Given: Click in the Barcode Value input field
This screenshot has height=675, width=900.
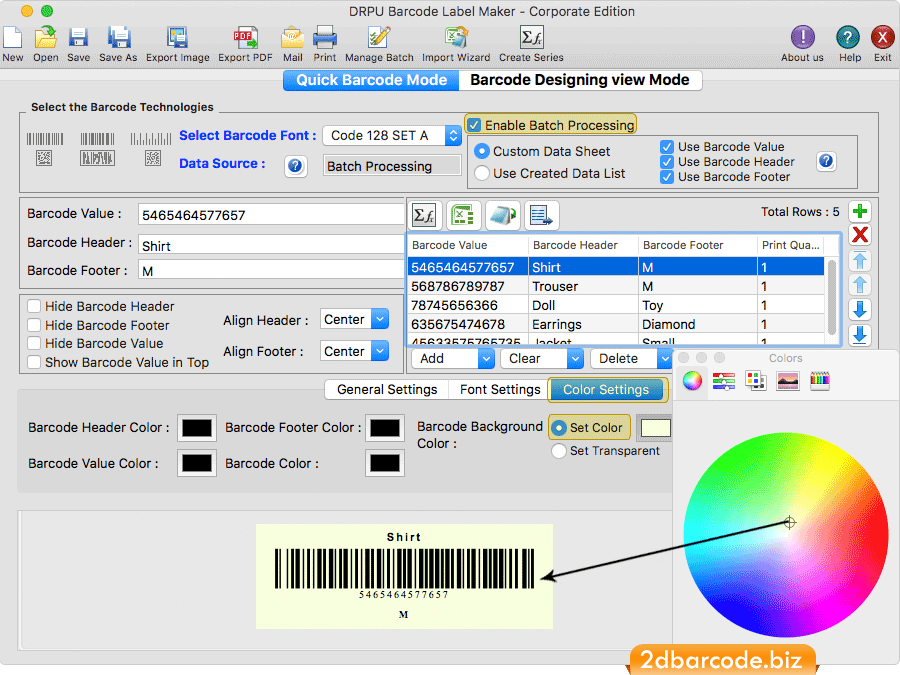Looking at the screenshot, I should coord(271,215).
